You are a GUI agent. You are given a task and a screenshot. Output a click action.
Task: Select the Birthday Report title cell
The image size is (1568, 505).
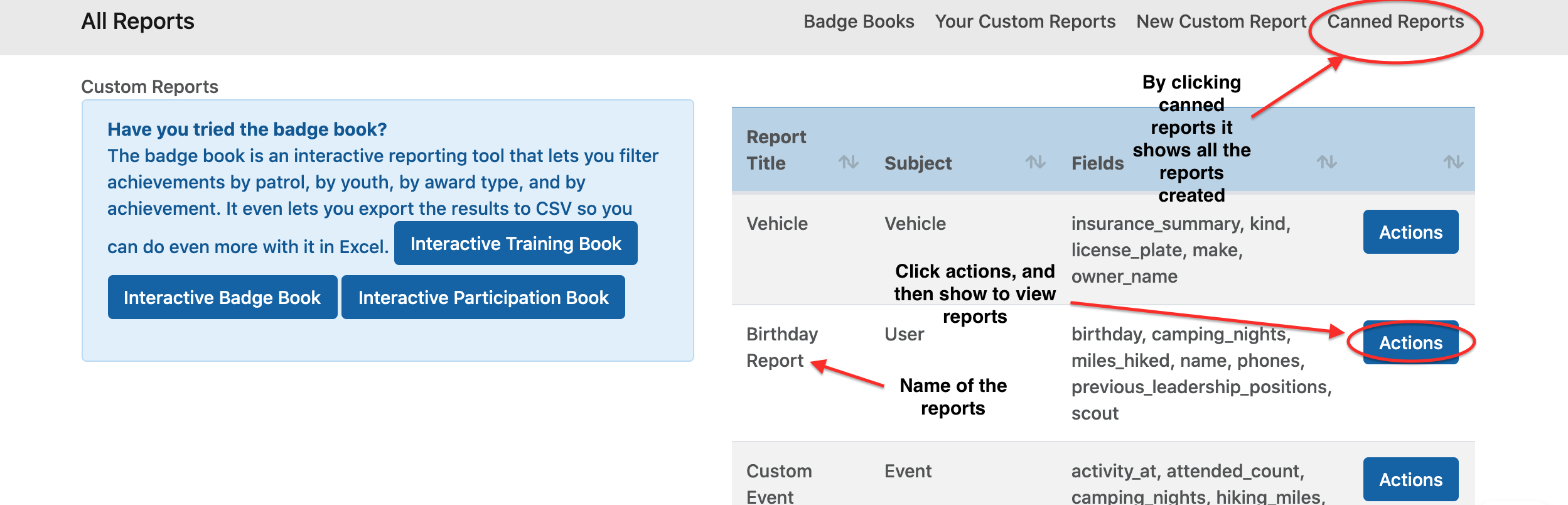point(781,347)
